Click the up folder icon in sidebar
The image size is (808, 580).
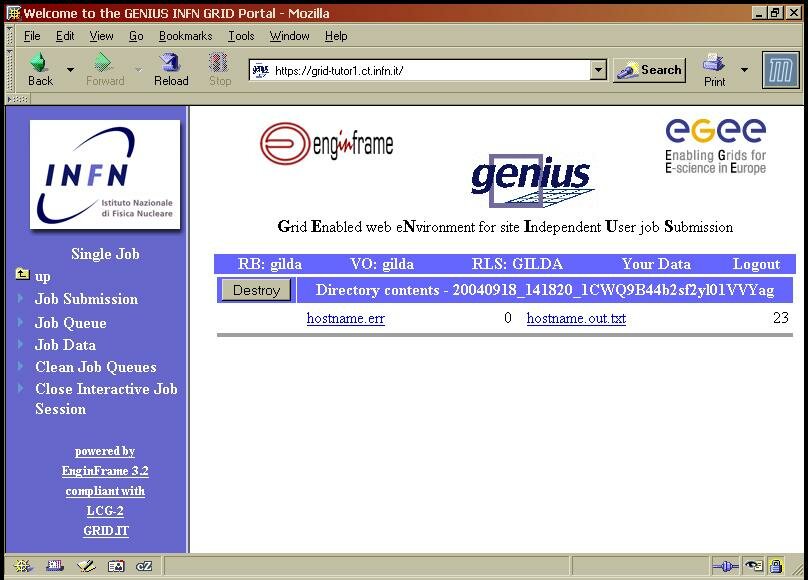(22, 274)
